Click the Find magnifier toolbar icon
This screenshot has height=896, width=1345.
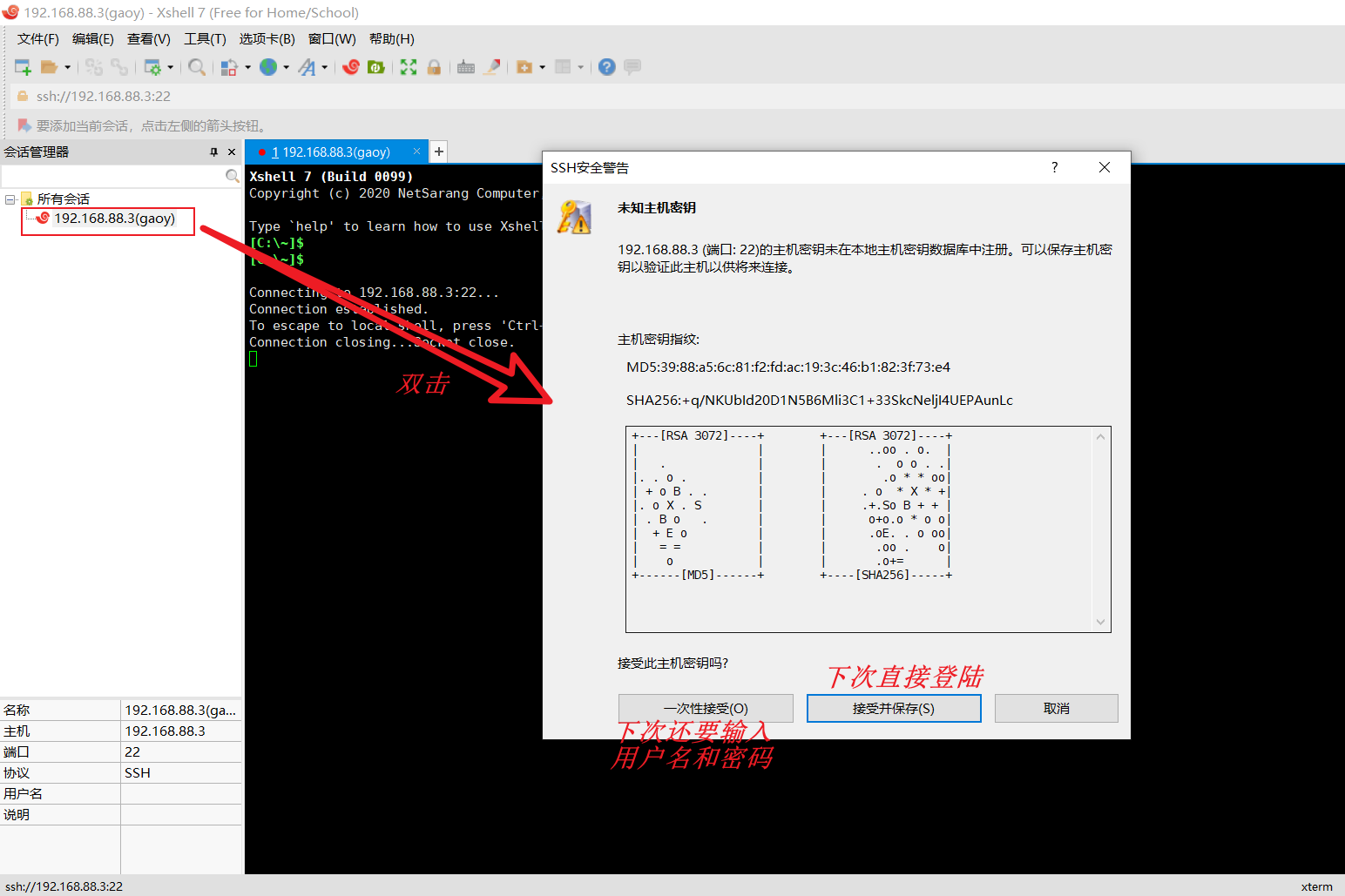click(x=197, y=67)
